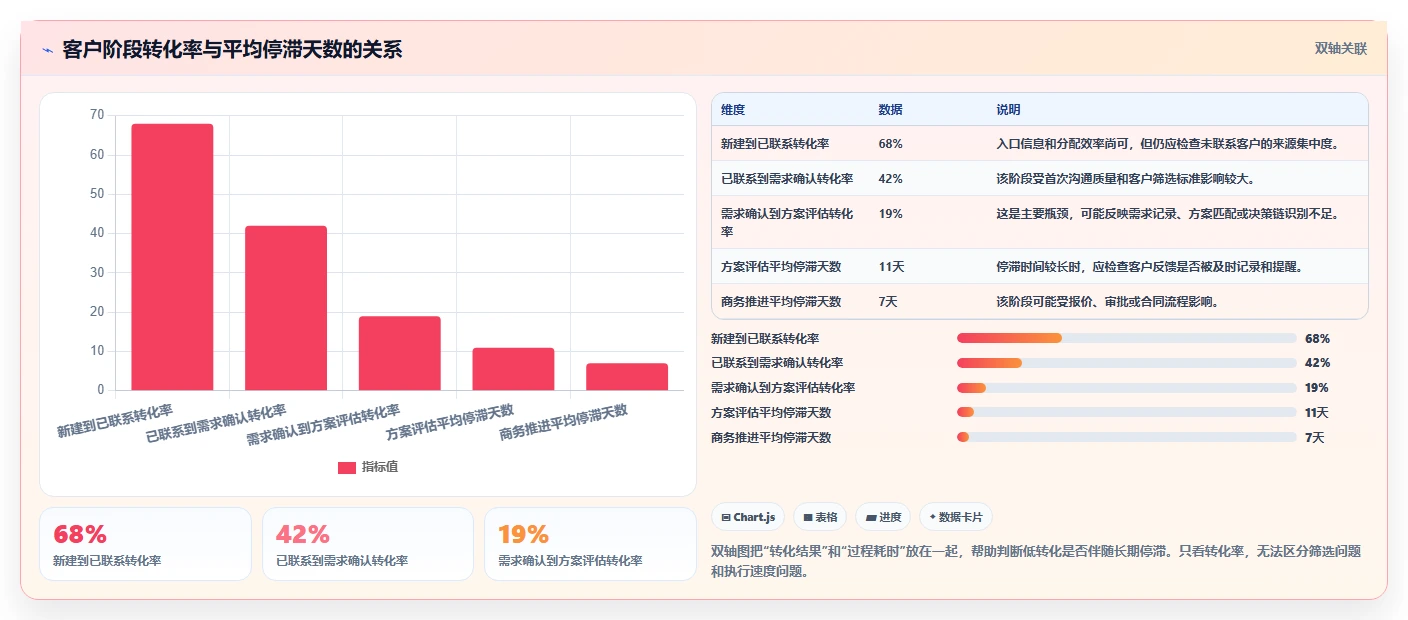The image size is (1408, 620).
Task: Click the 指标值 legend label
Action: tap(380, 467)
